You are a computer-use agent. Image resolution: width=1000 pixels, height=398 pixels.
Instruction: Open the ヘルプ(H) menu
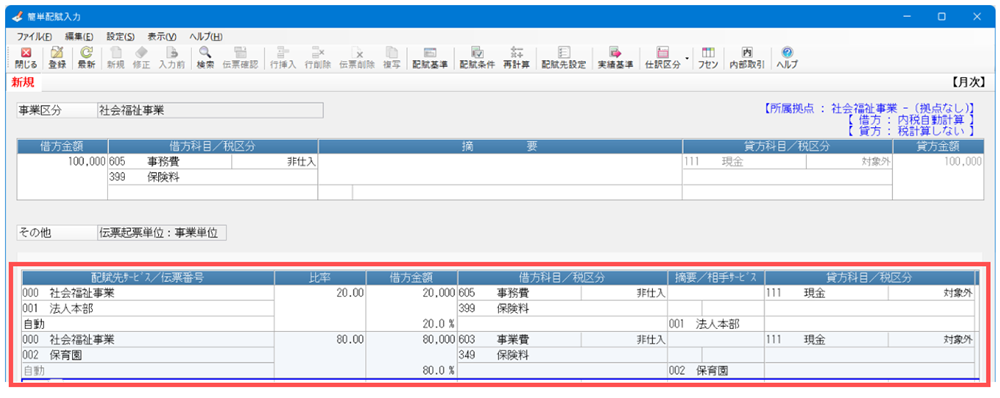(x=206, y=36)
